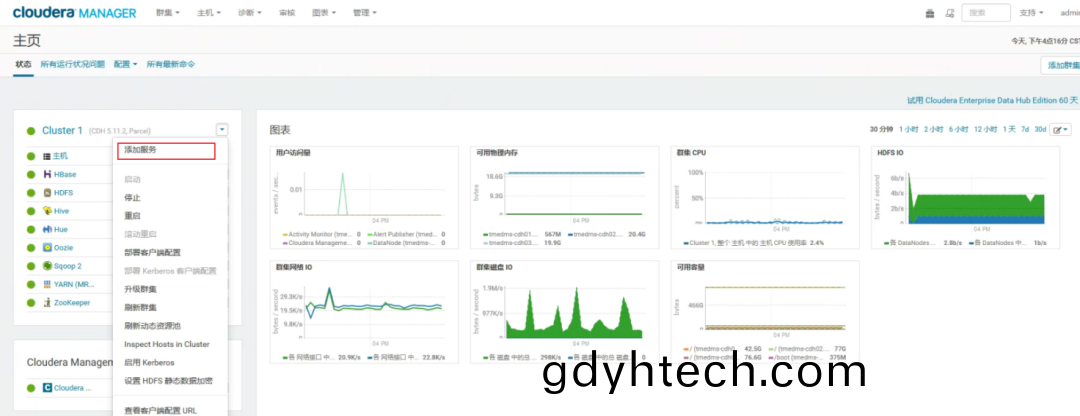Click the green health dot beside HDFS
1080x416 pixels.
pos(31,193)
